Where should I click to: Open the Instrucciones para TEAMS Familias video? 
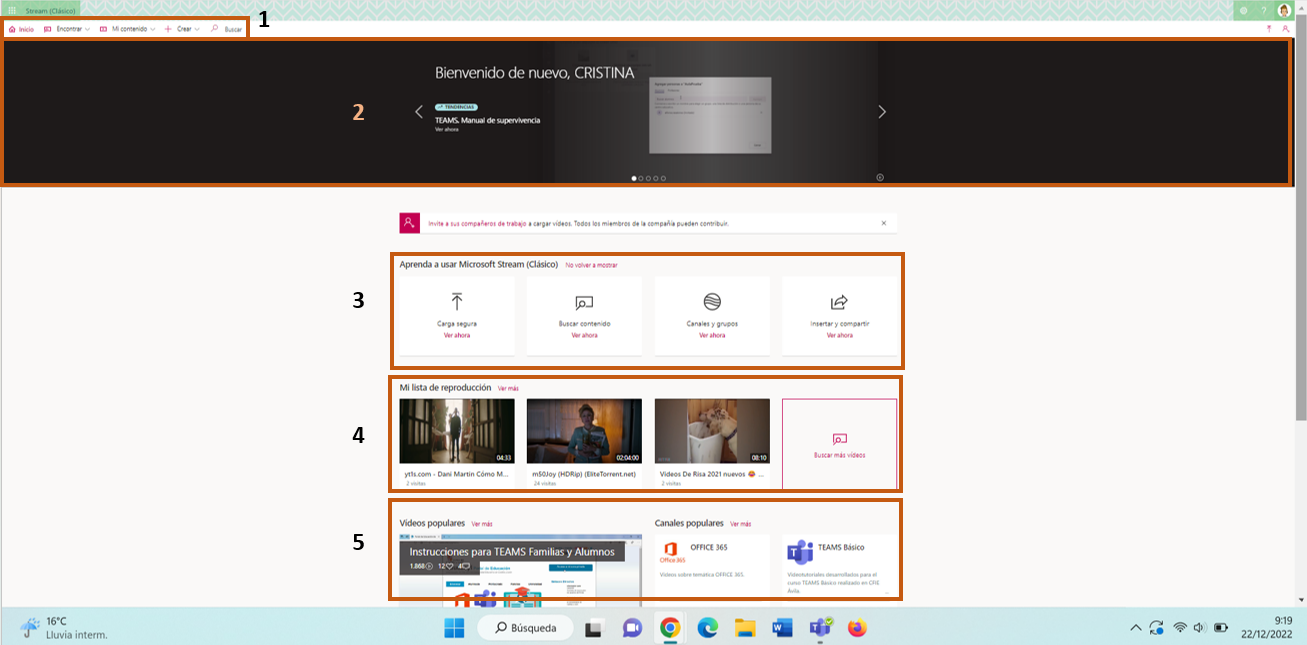pyautogui.click(x=519, y=570)
